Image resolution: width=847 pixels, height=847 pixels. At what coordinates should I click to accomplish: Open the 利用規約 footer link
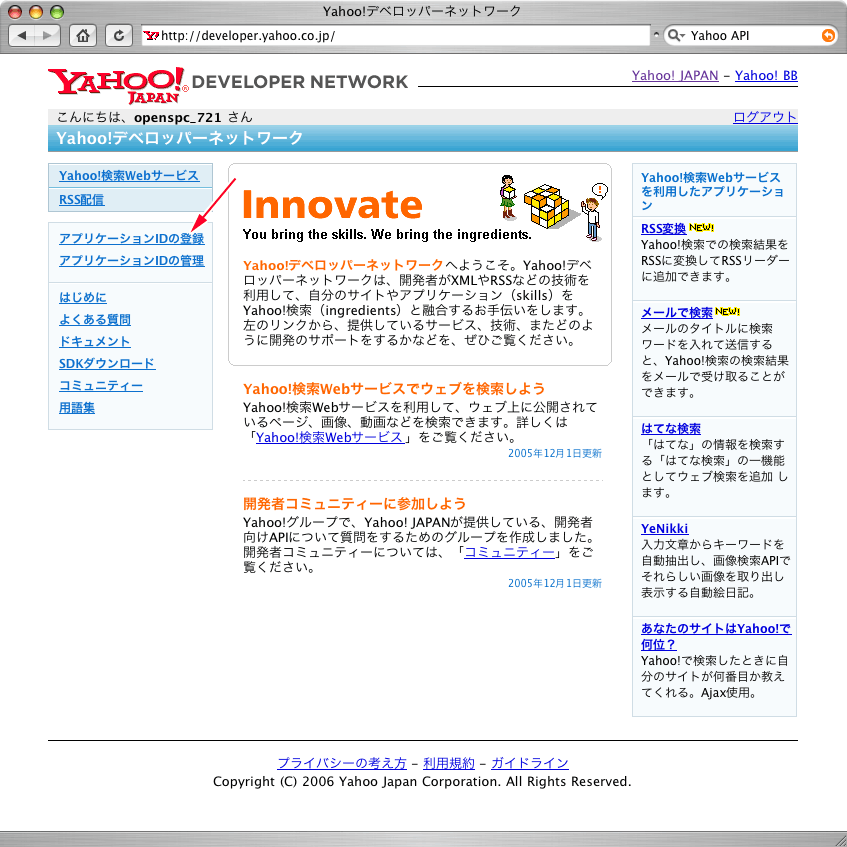(449, 763)
